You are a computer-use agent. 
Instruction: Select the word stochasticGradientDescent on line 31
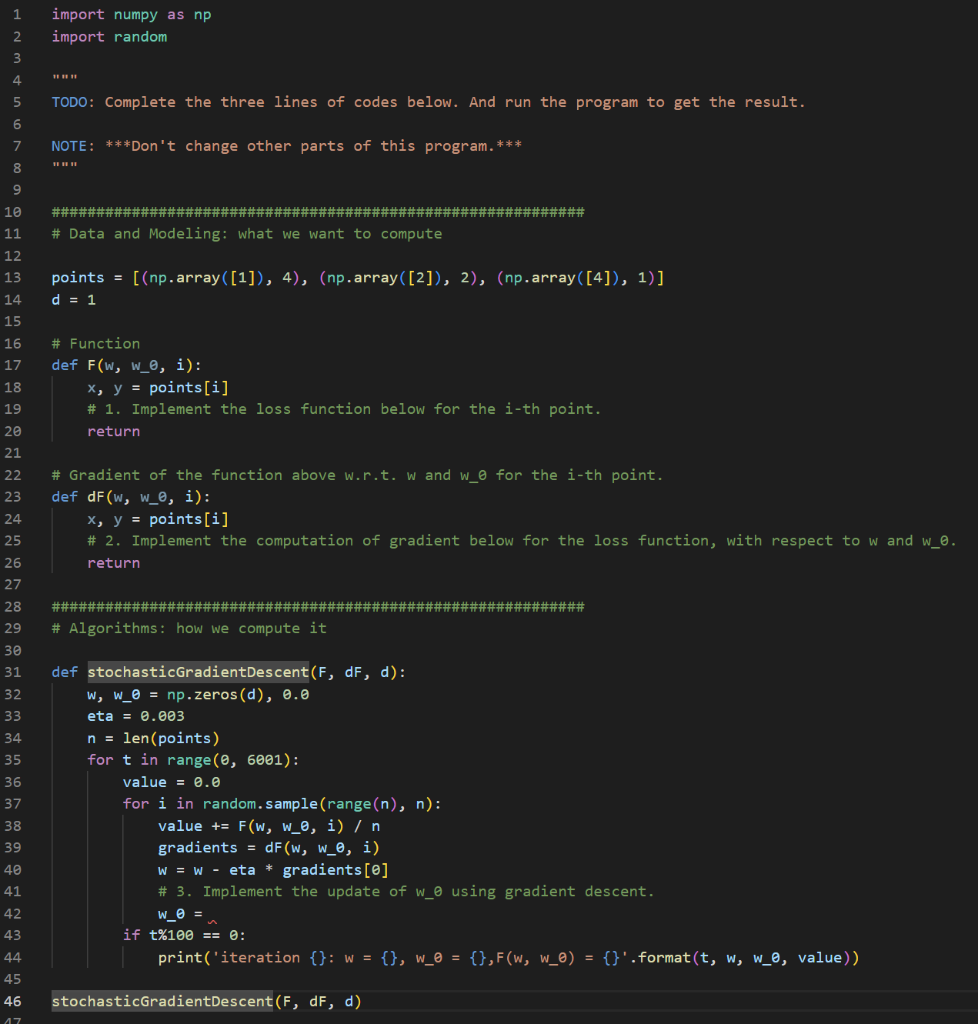point(199,671)
